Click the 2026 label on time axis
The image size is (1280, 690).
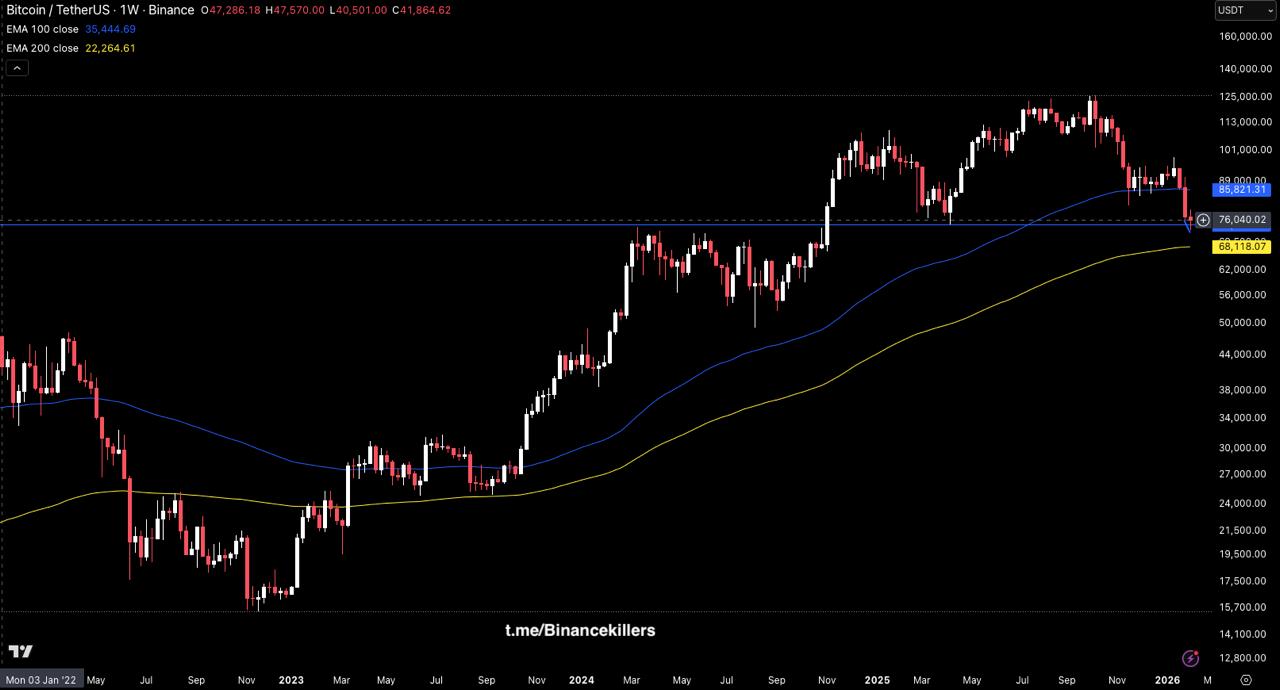pos(1167,680)
